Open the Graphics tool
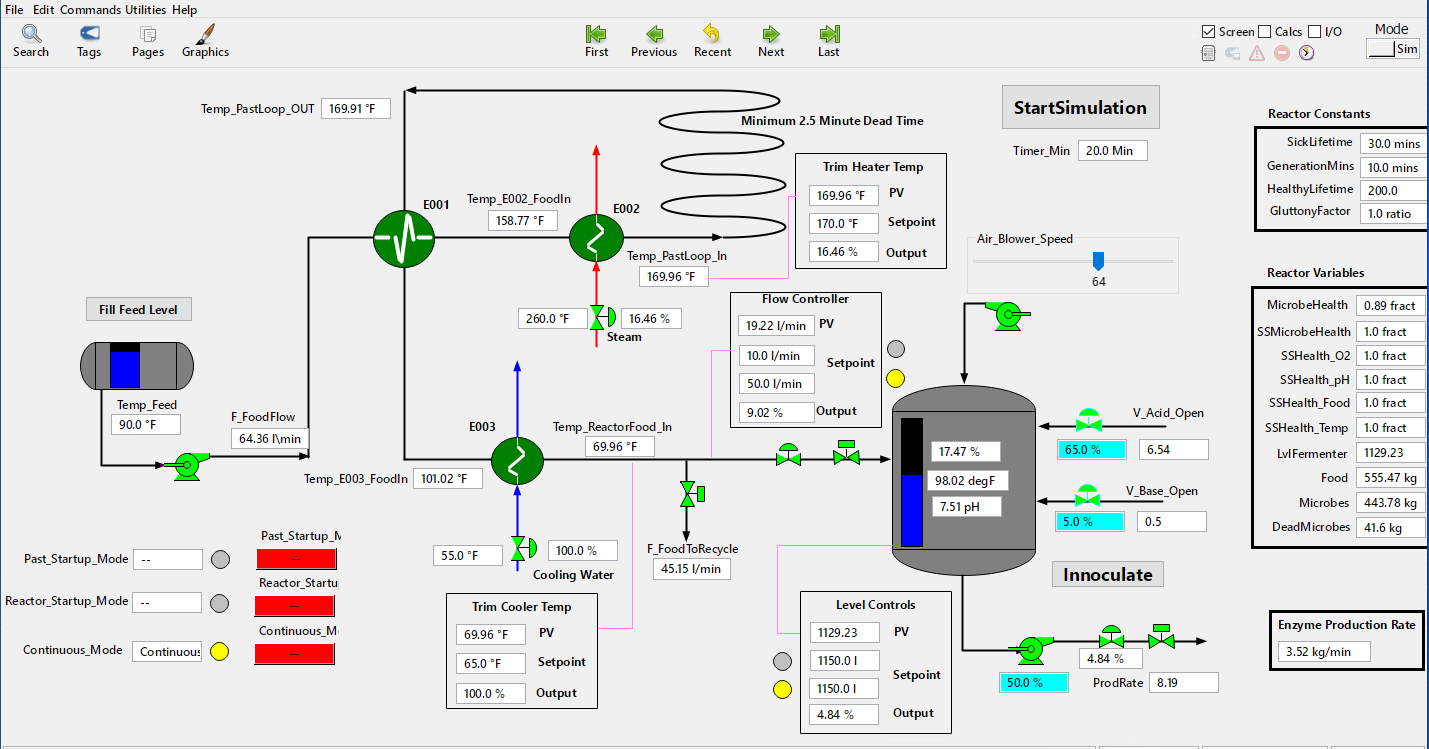 click(x=205, y=41)
